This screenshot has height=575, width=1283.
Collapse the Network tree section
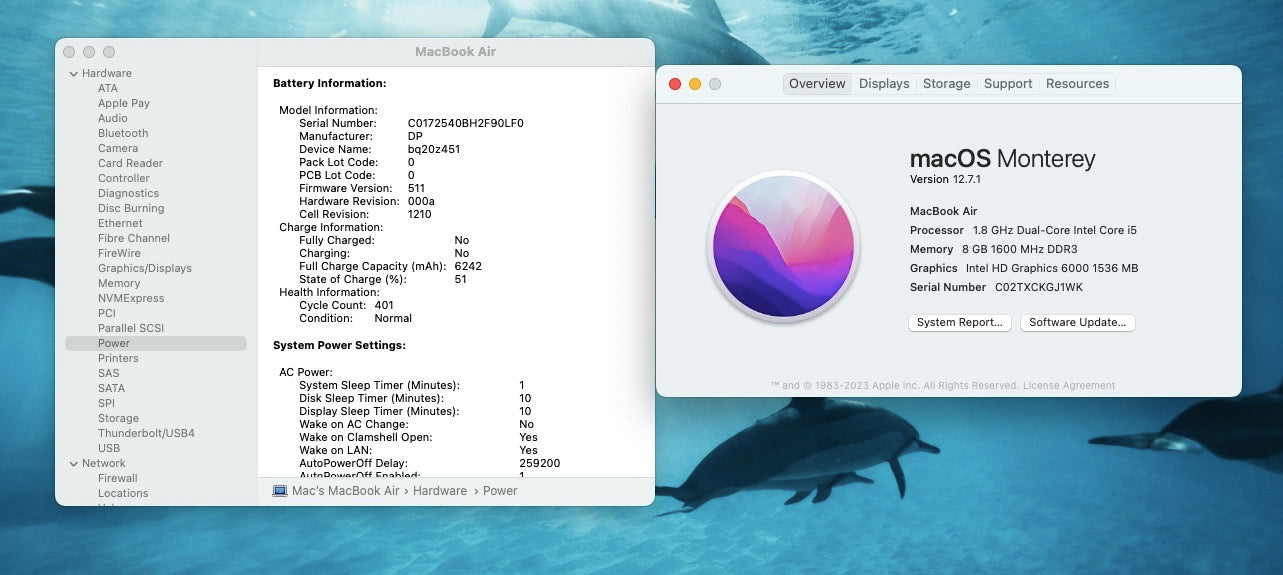click(73, 464)
